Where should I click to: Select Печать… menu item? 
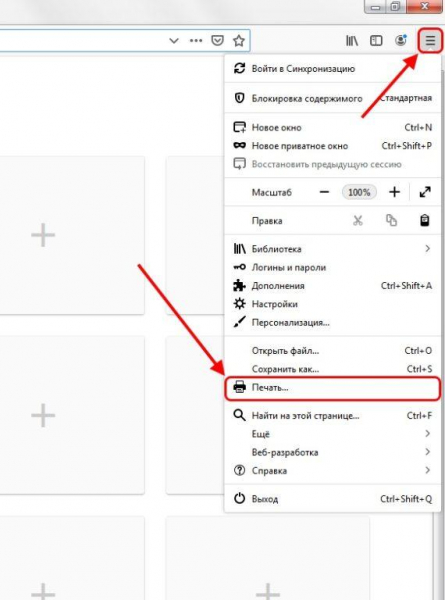[x=332, y=388]
